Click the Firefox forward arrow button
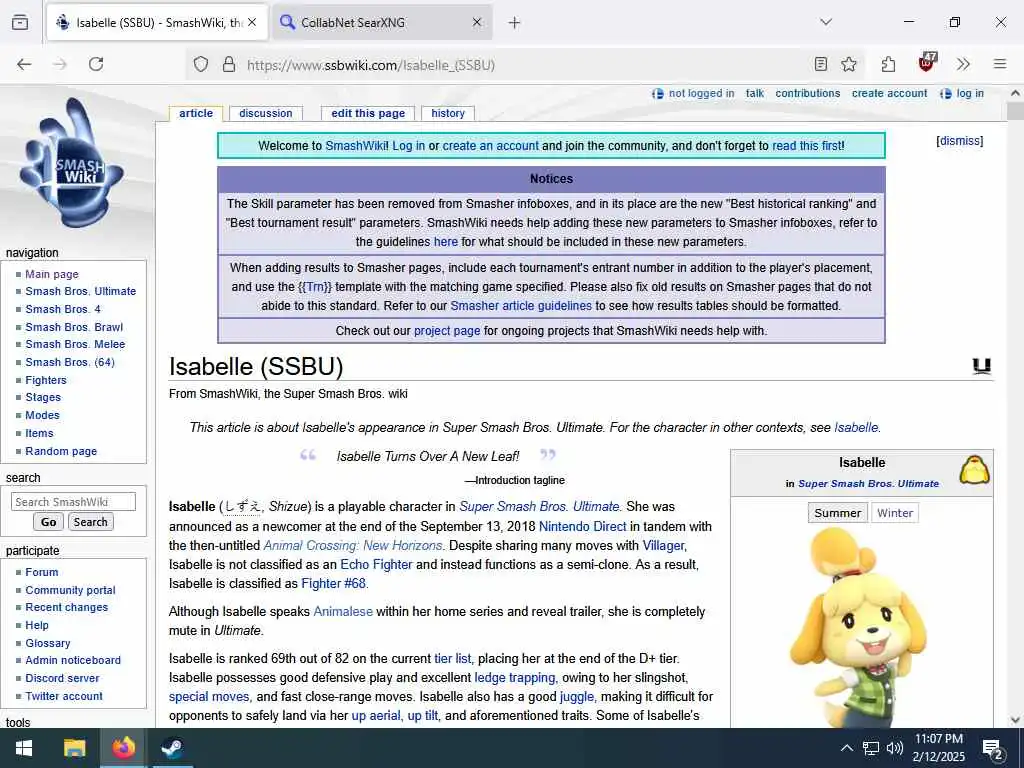 pyautogui.click(x=60, y=64)
